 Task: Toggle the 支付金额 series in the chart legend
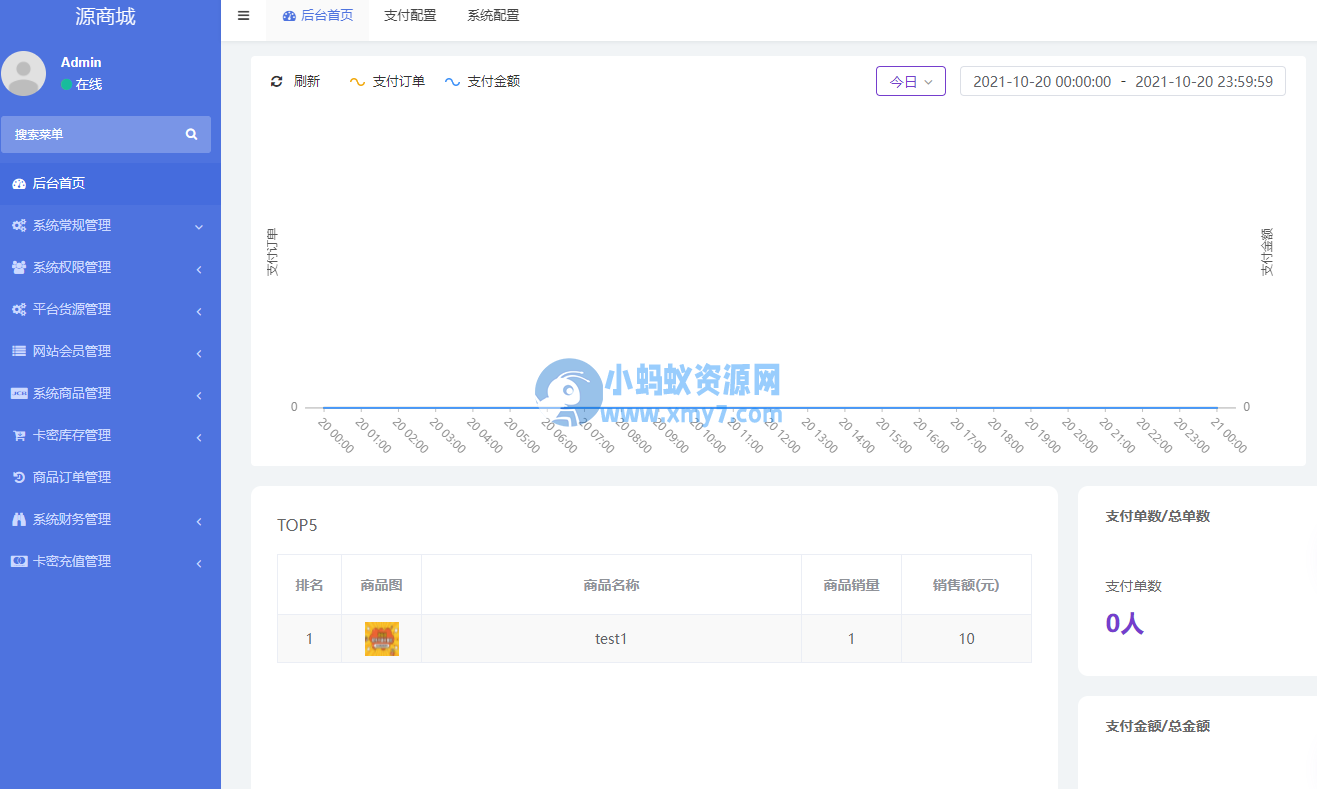[482, 81]
